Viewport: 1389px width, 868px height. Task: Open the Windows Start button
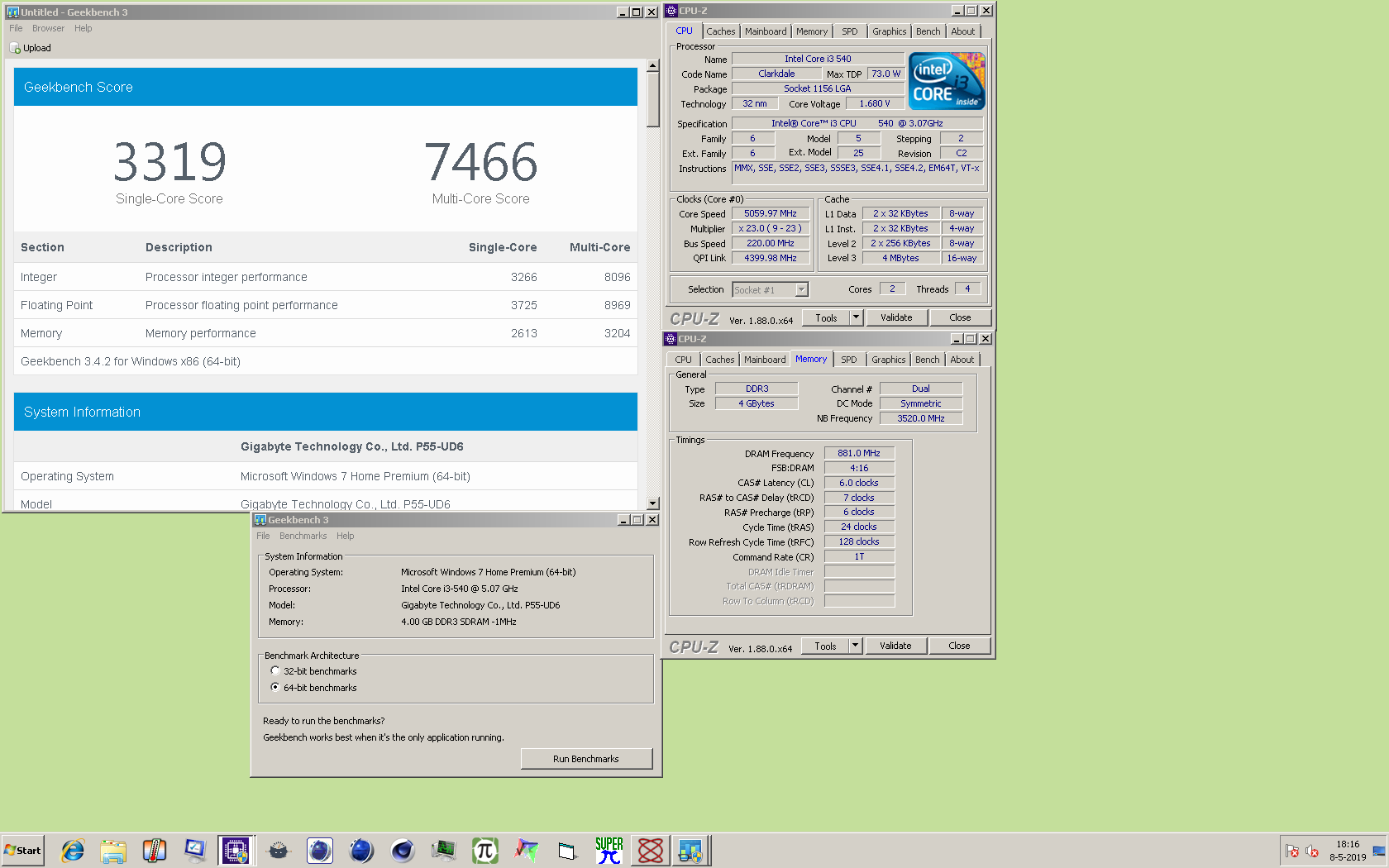pyautogui.click(x=23, y=850)
